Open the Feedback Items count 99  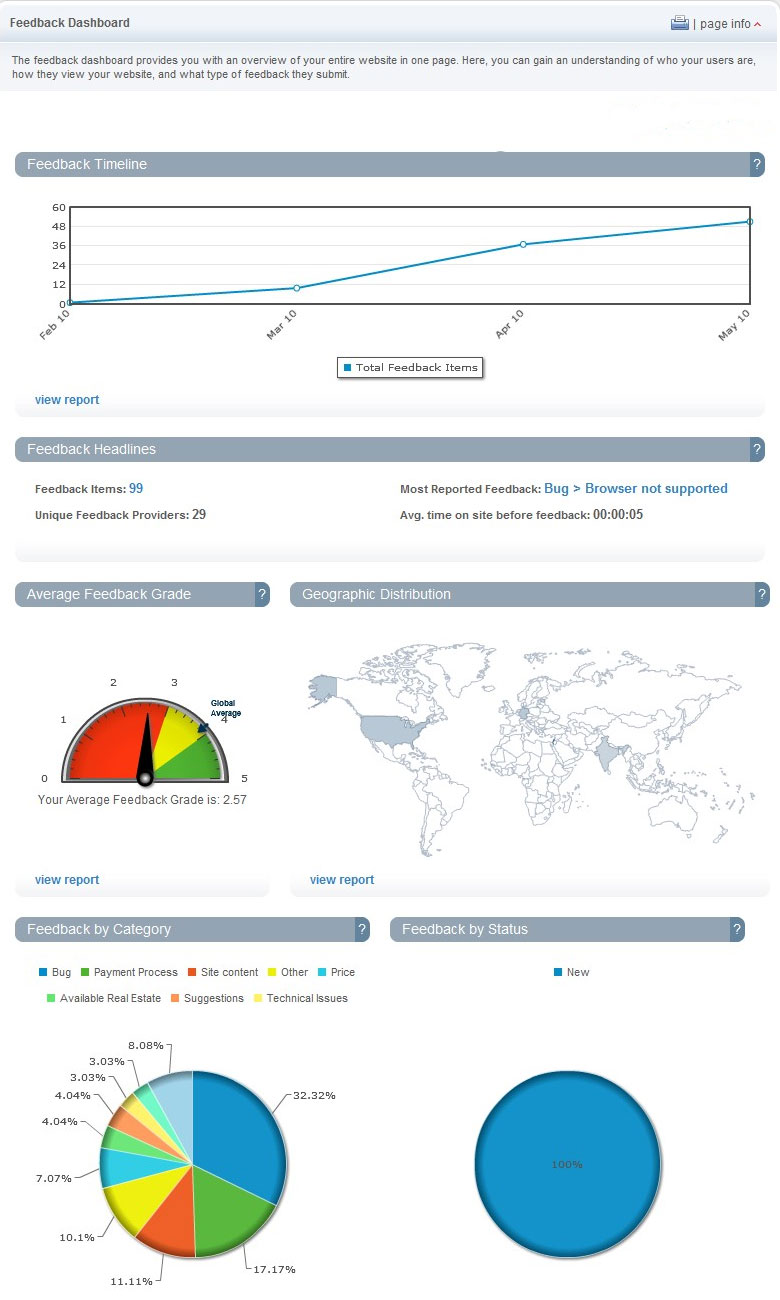coord(136,488)
